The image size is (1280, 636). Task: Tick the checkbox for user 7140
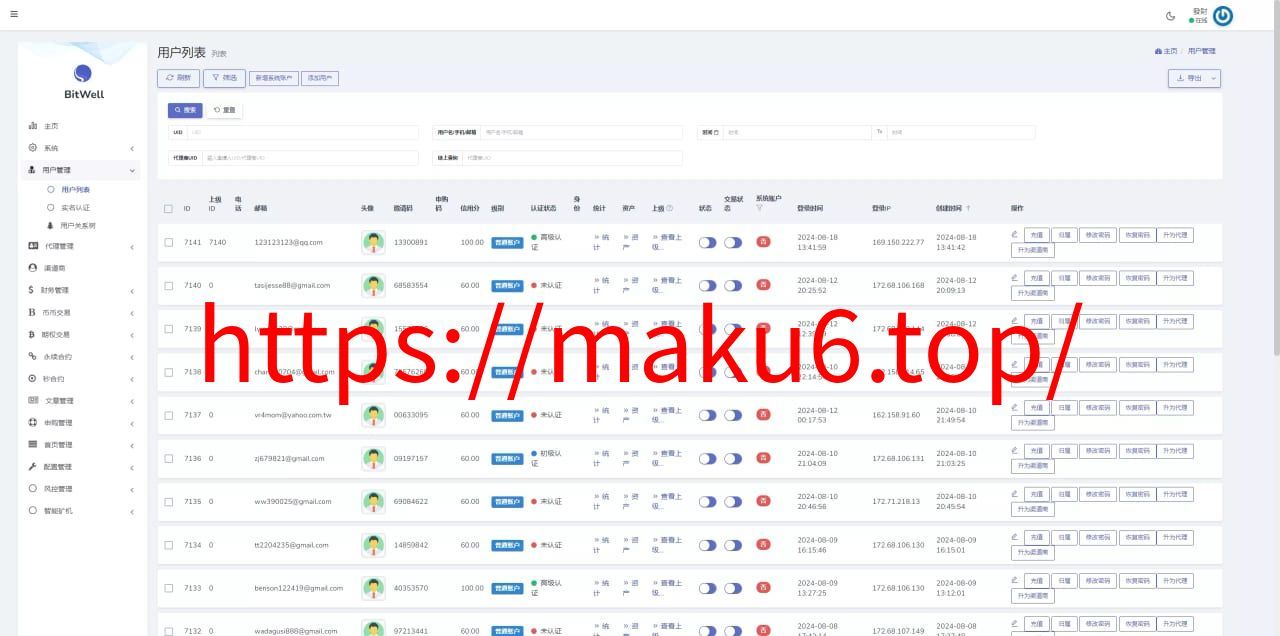pyautogui.click(x=168, y=285)
